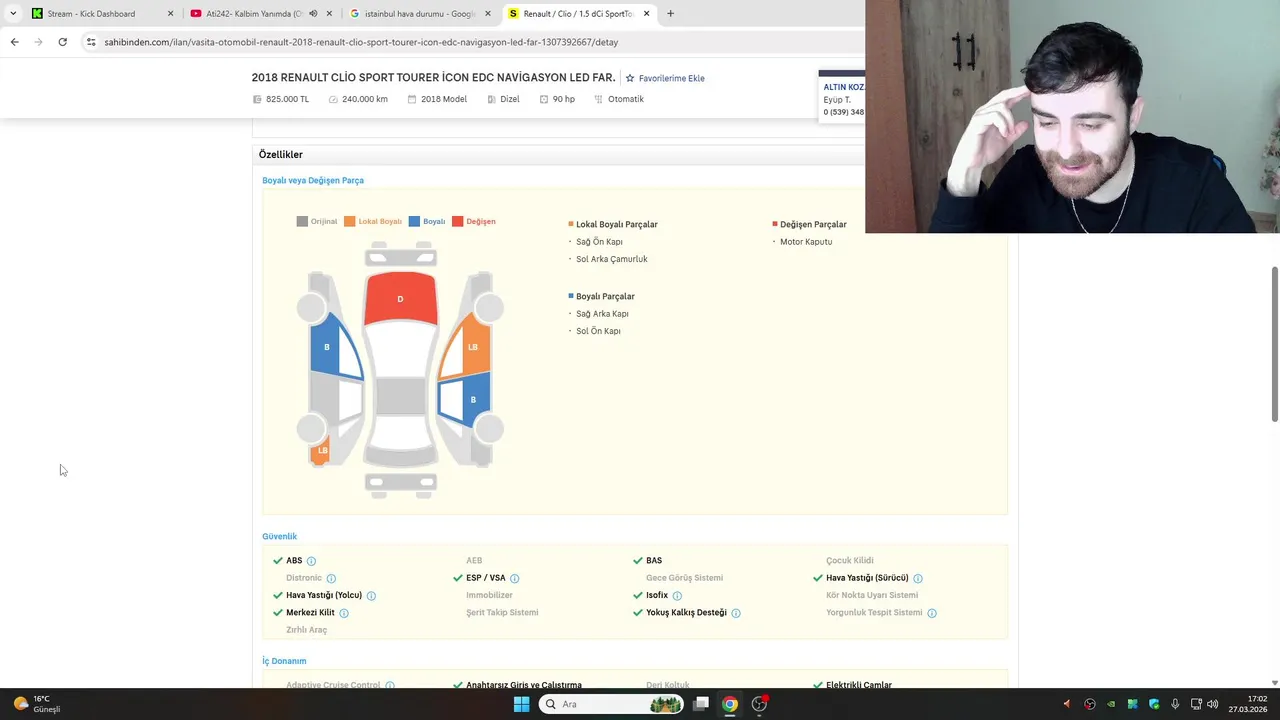The image size is (1280, 720).
Task: Click Favorilerime Ekle link
Action: point(672,78)
